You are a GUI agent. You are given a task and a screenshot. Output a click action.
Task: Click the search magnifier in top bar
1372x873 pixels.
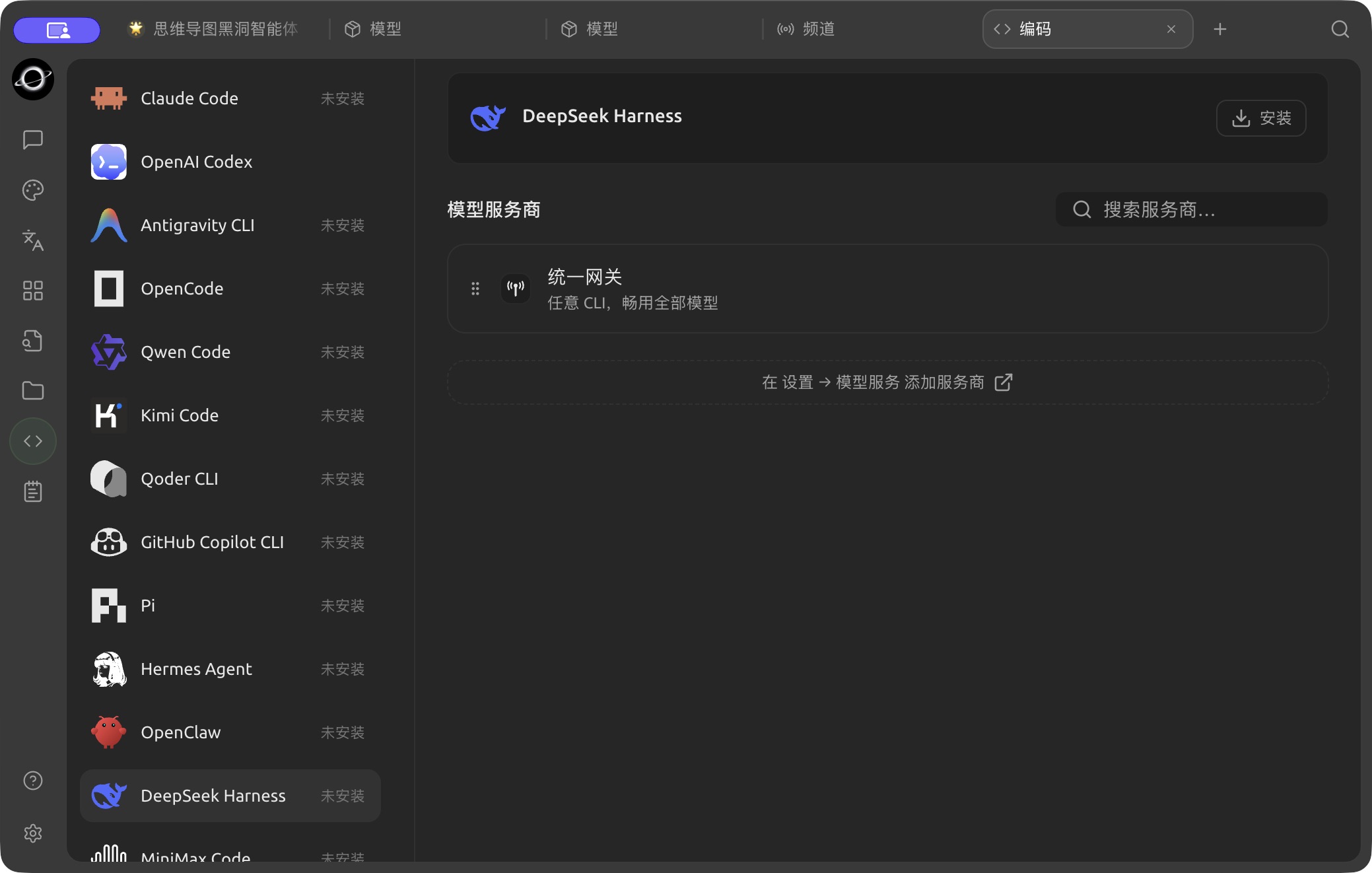[1340, 29]
